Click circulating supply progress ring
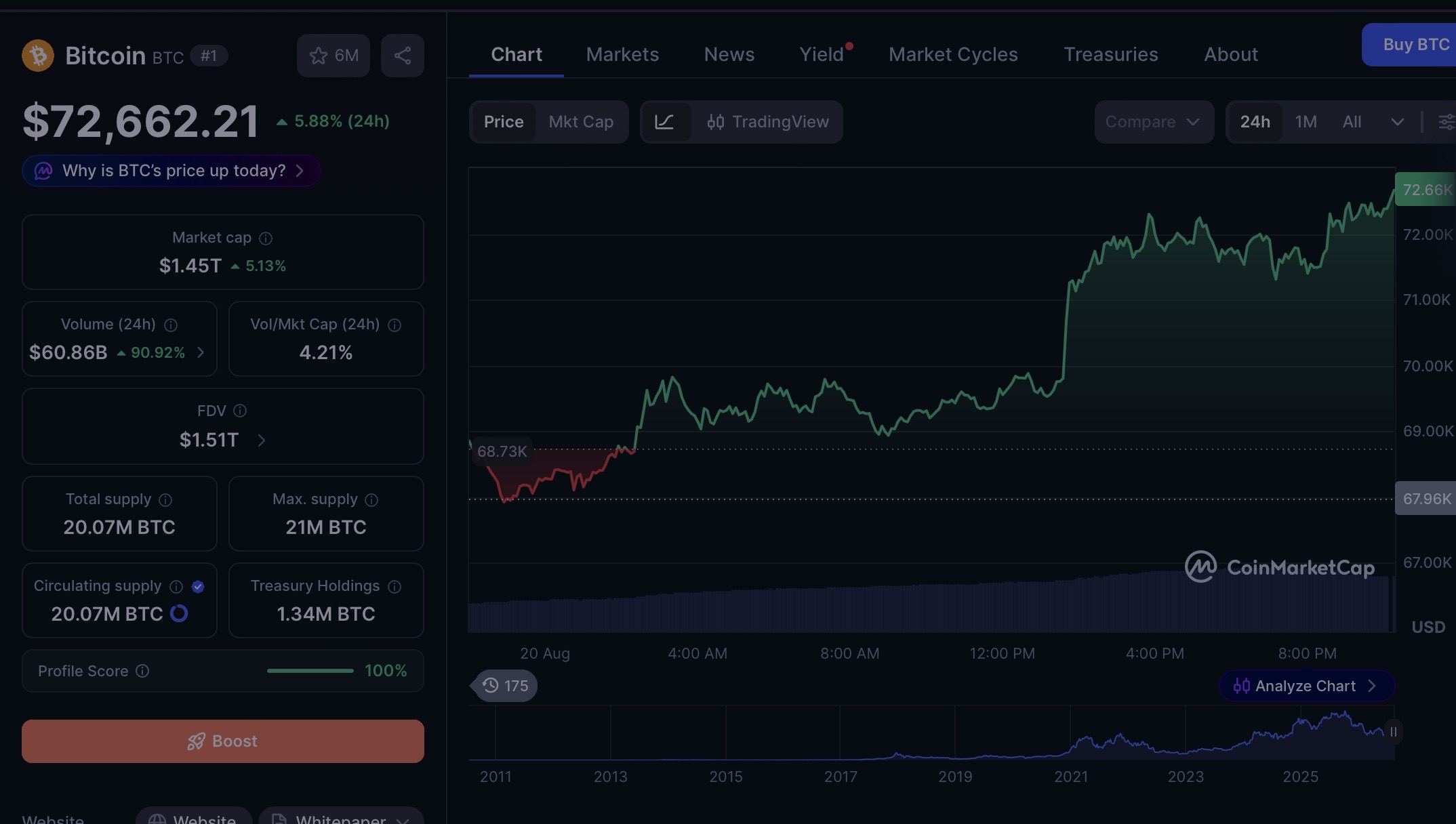 click(179, 613)
